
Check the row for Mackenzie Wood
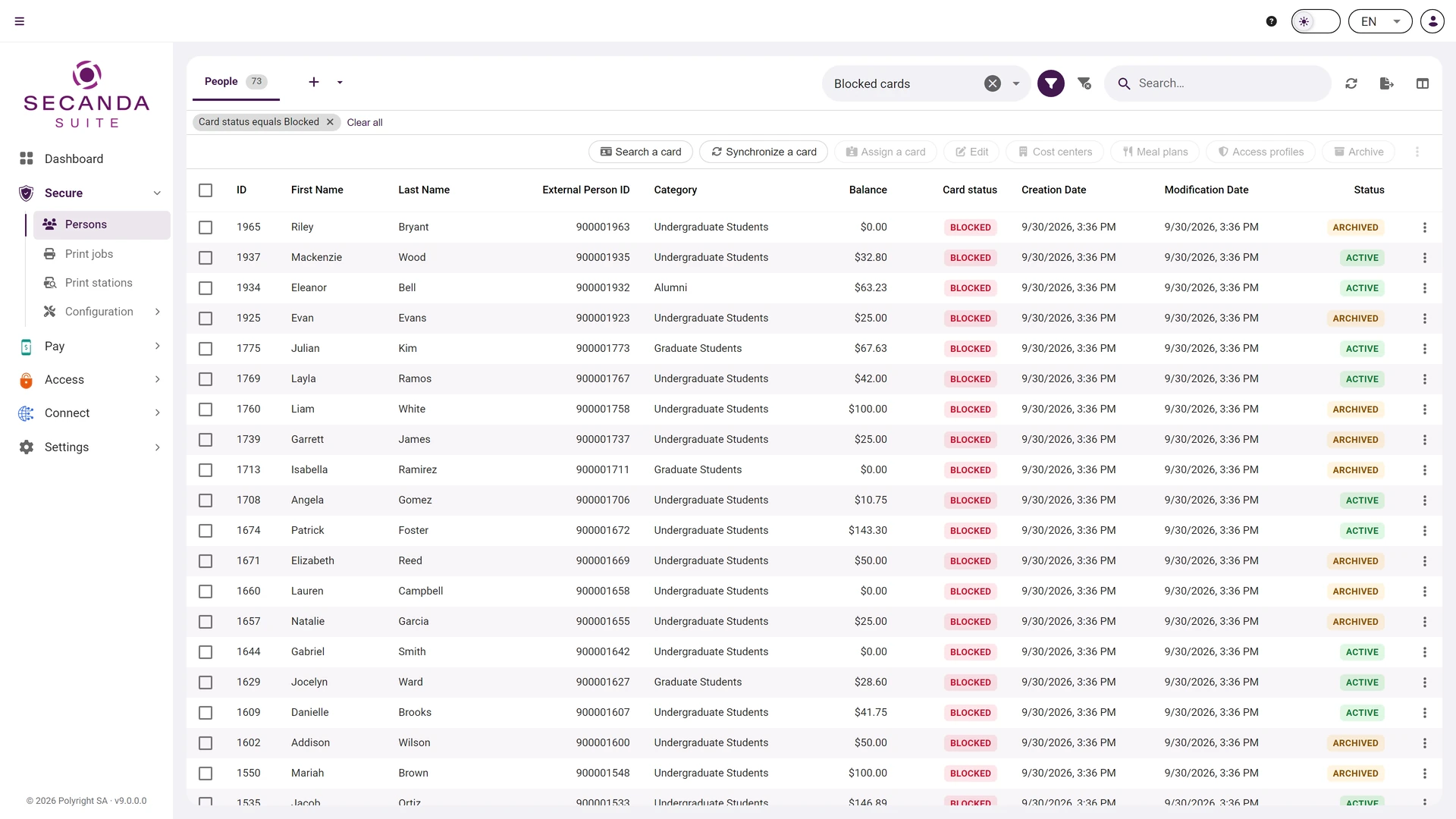(206, 258)
